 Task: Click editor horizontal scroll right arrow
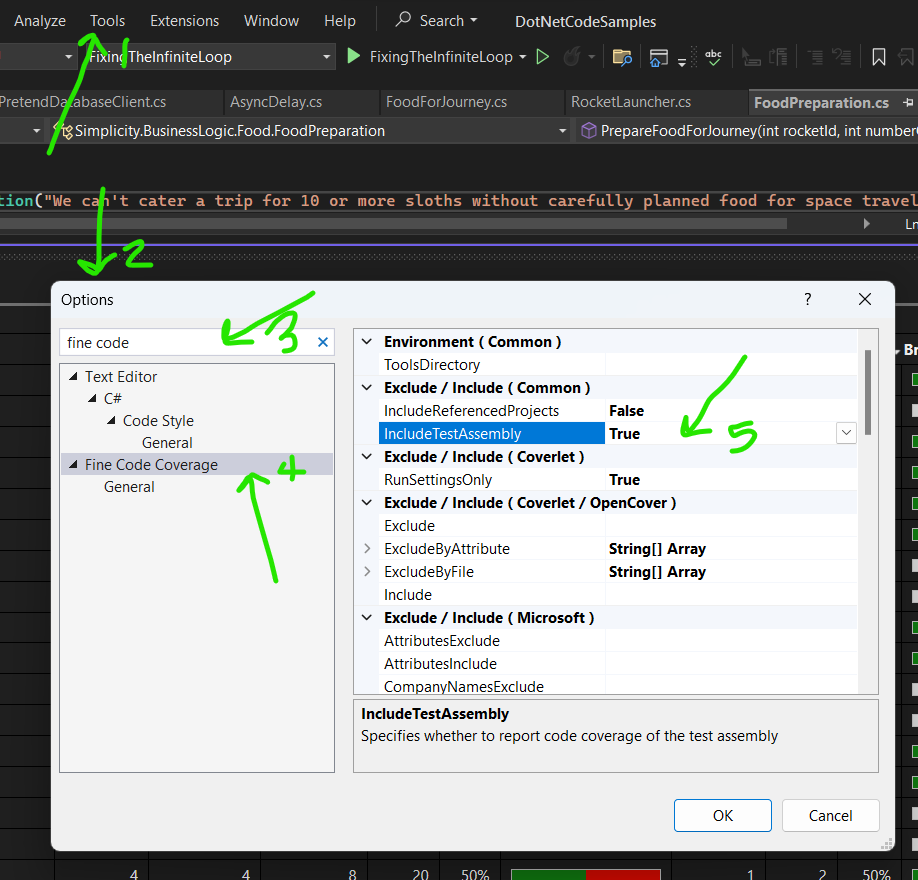[x=866, y=224]
